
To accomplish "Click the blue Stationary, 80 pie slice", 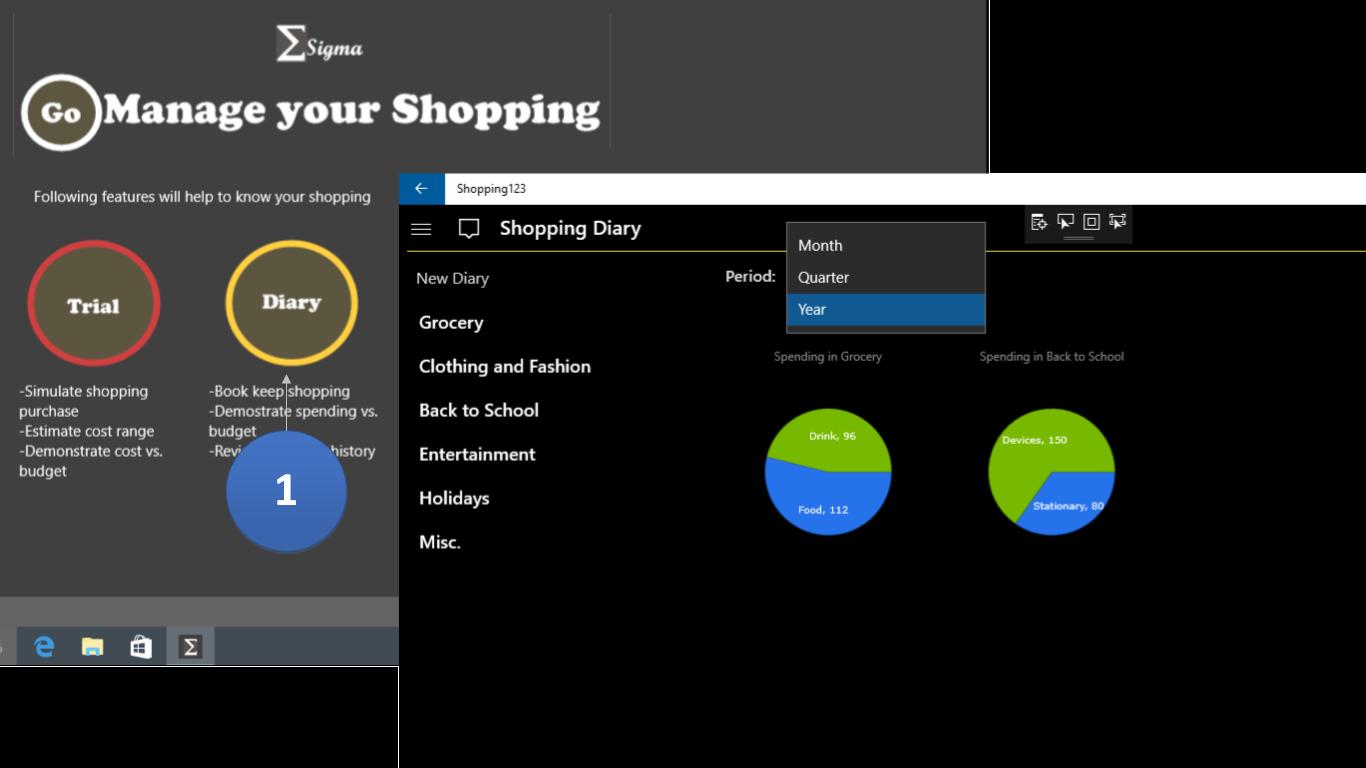I will coord(1070,504).
